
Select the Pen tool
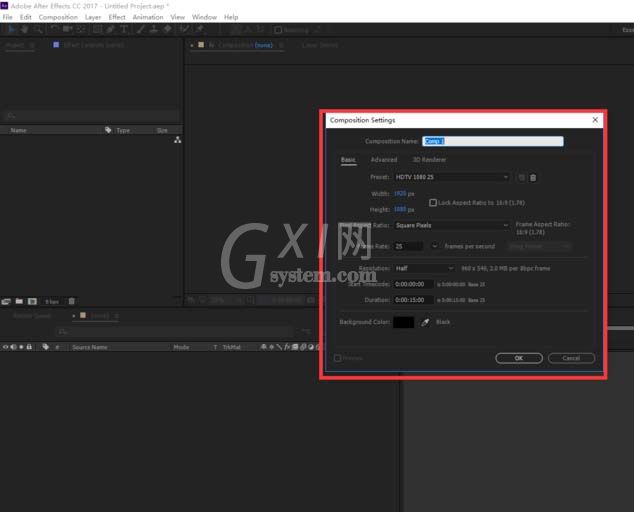(x=110, y=29)
